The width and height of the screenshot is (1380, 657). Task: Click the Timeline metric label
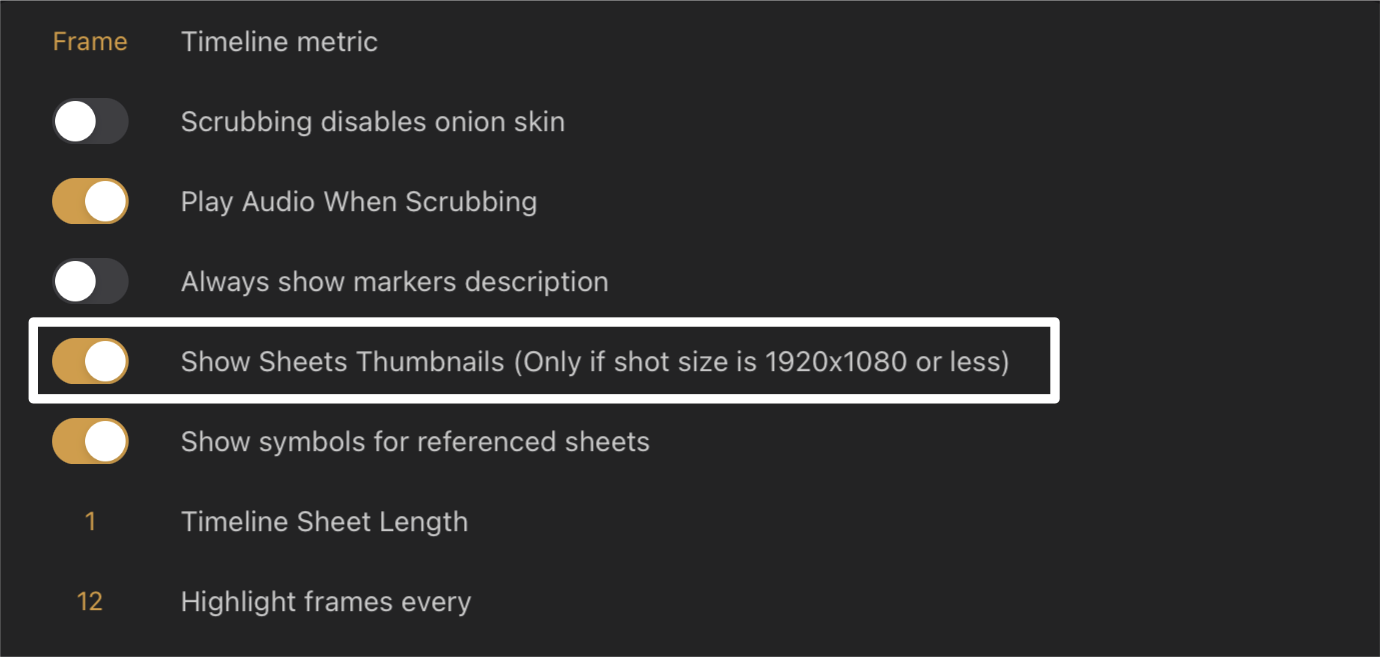click(x=279, y=42)
